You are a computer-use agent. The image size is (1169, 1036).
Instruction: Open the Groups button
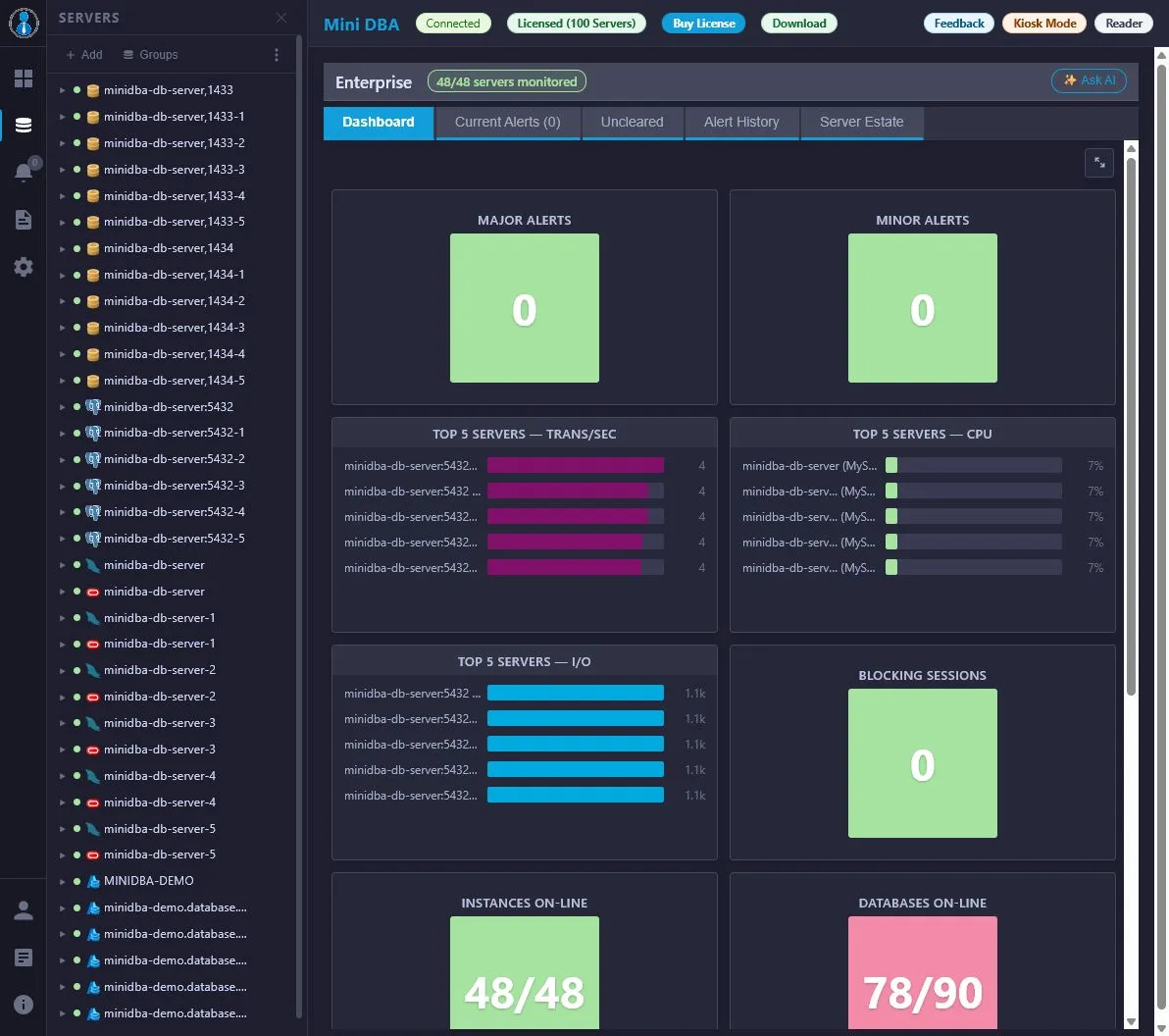[x=151, y=54]
